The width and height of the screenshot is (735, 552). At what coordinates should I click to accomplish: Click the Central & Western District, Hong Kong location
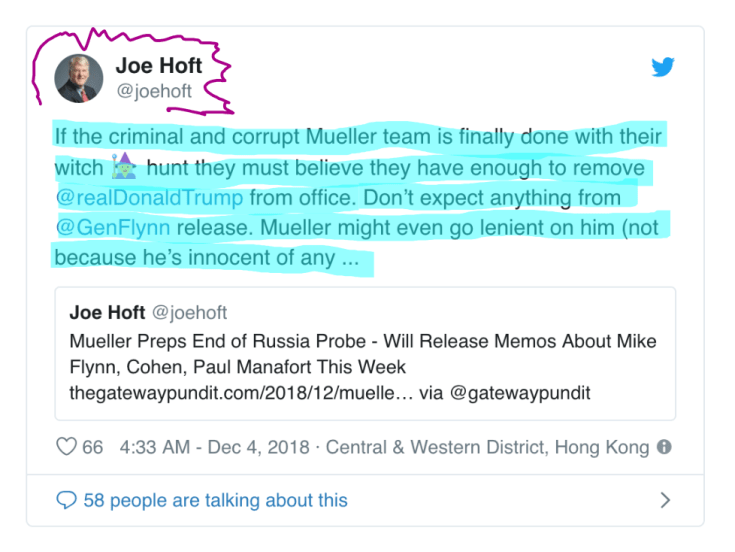click(487, 447)
